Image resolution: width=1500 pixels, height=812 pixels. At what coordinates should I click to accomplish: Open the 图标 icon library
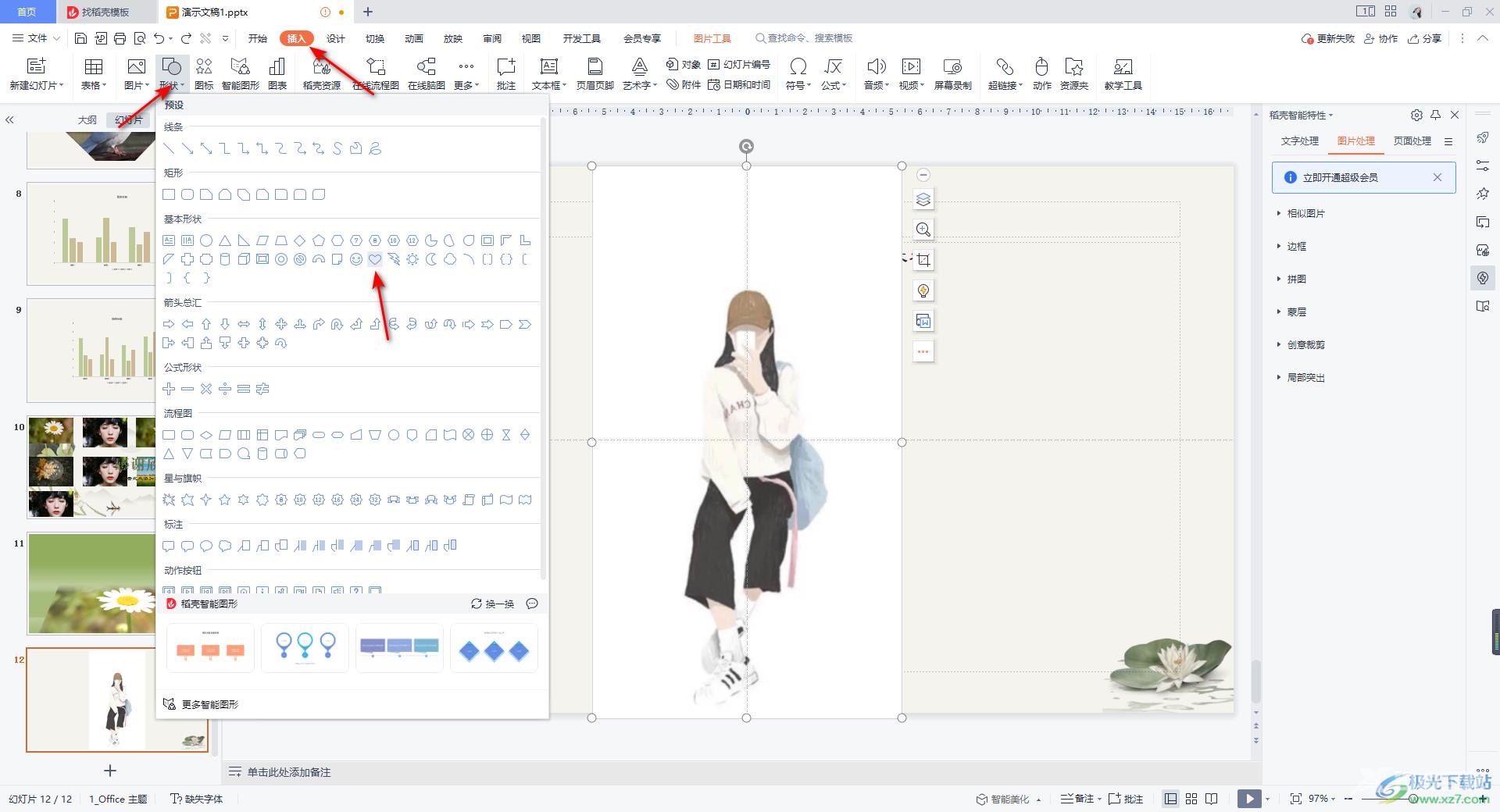pos(204,74)
